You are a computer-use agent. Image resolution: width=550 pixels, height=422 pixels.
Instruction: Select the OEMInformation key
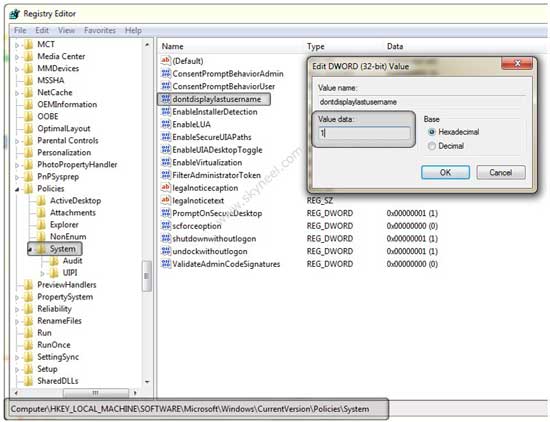67,105
